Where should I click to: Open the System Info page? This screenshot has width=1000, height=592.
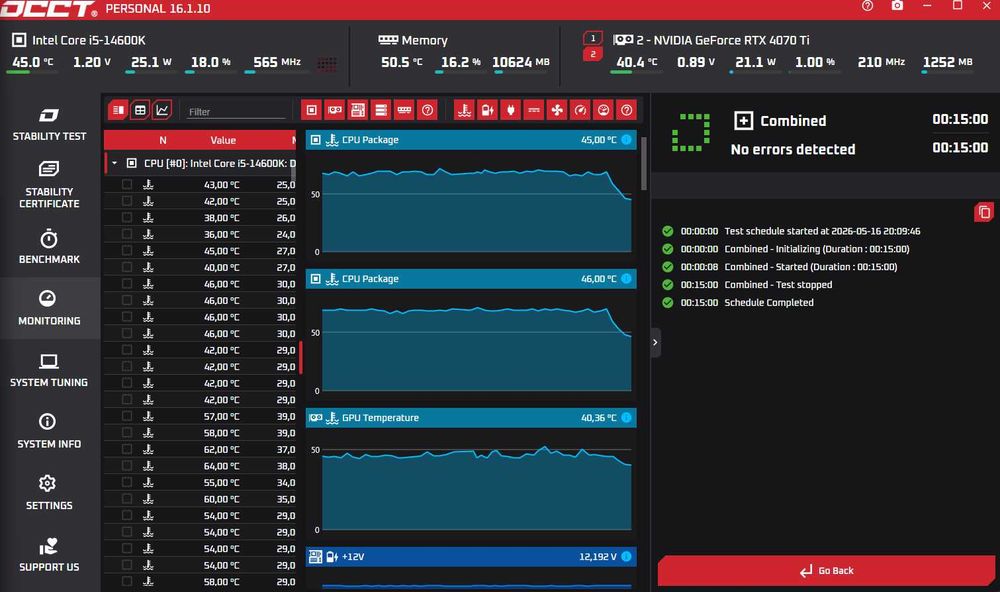tap(49, 432)
